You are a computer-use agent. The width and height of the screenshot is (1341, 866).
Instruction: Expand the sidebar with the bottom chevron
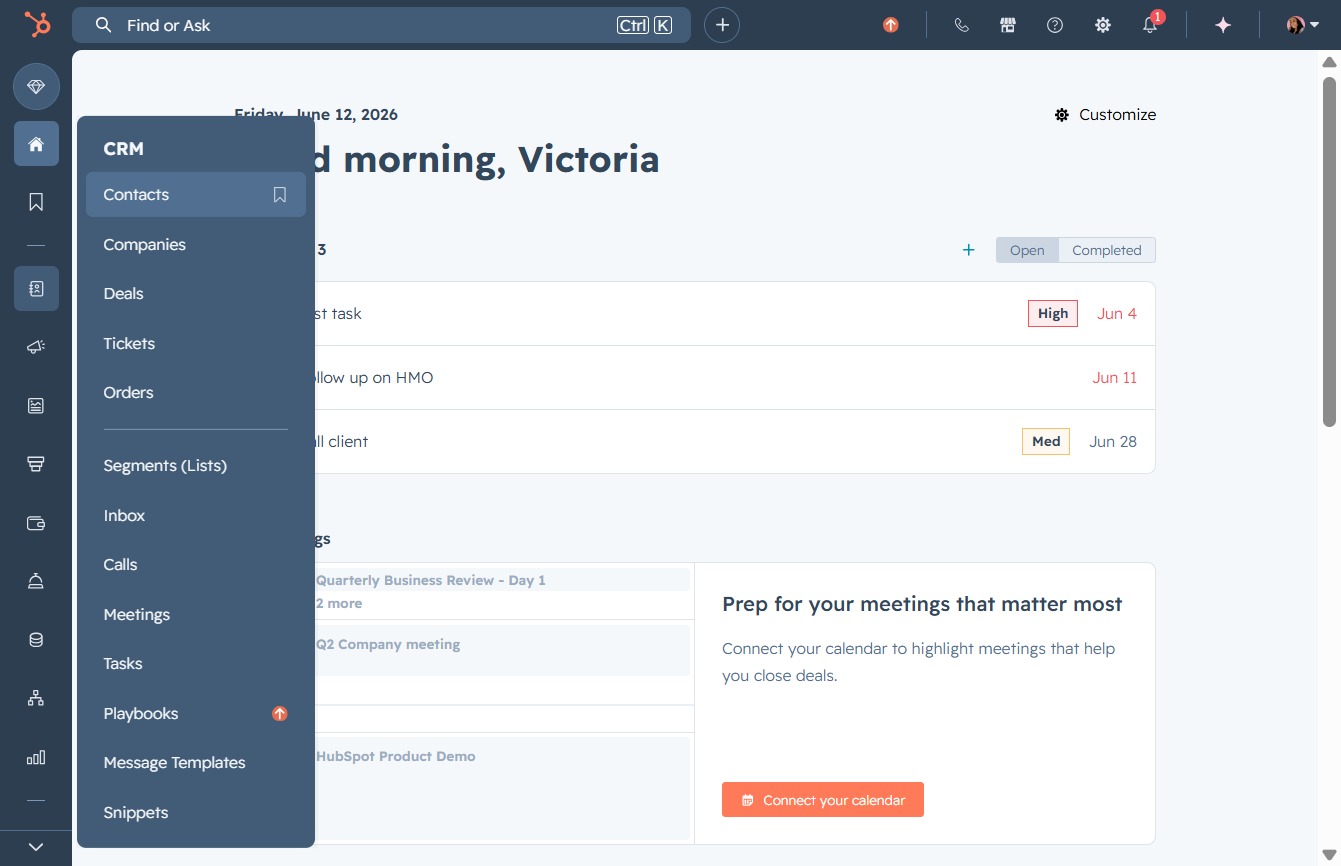pos(36,847)
